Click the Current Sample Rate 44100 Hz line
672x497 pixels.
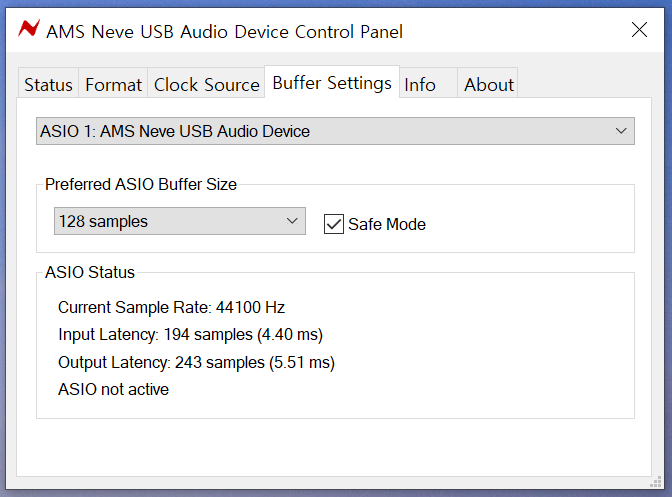point(171,307)
